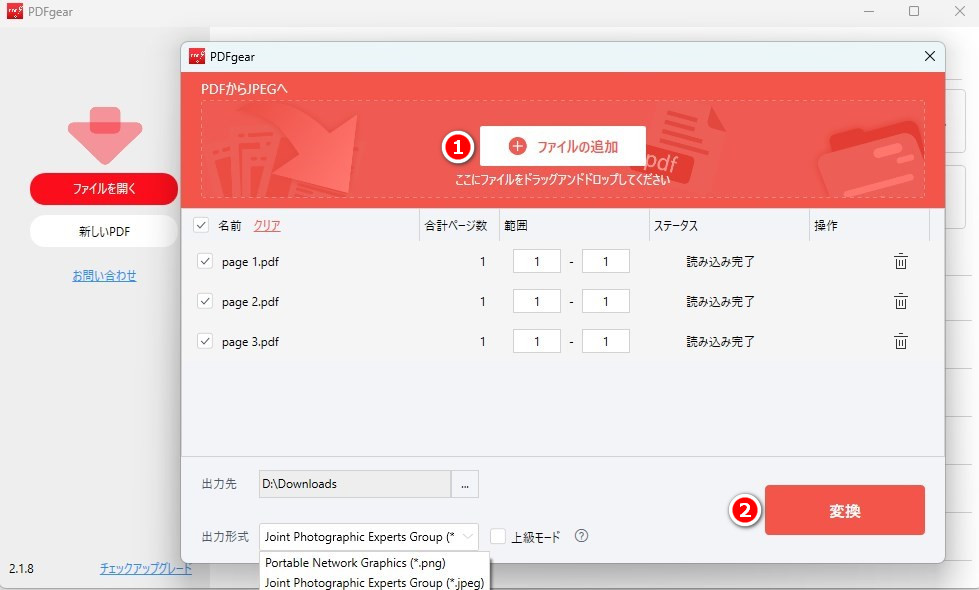Delete page 1.pdf using its trash icon
This screenshot has height=590, width=979.
tap(900, 261)
